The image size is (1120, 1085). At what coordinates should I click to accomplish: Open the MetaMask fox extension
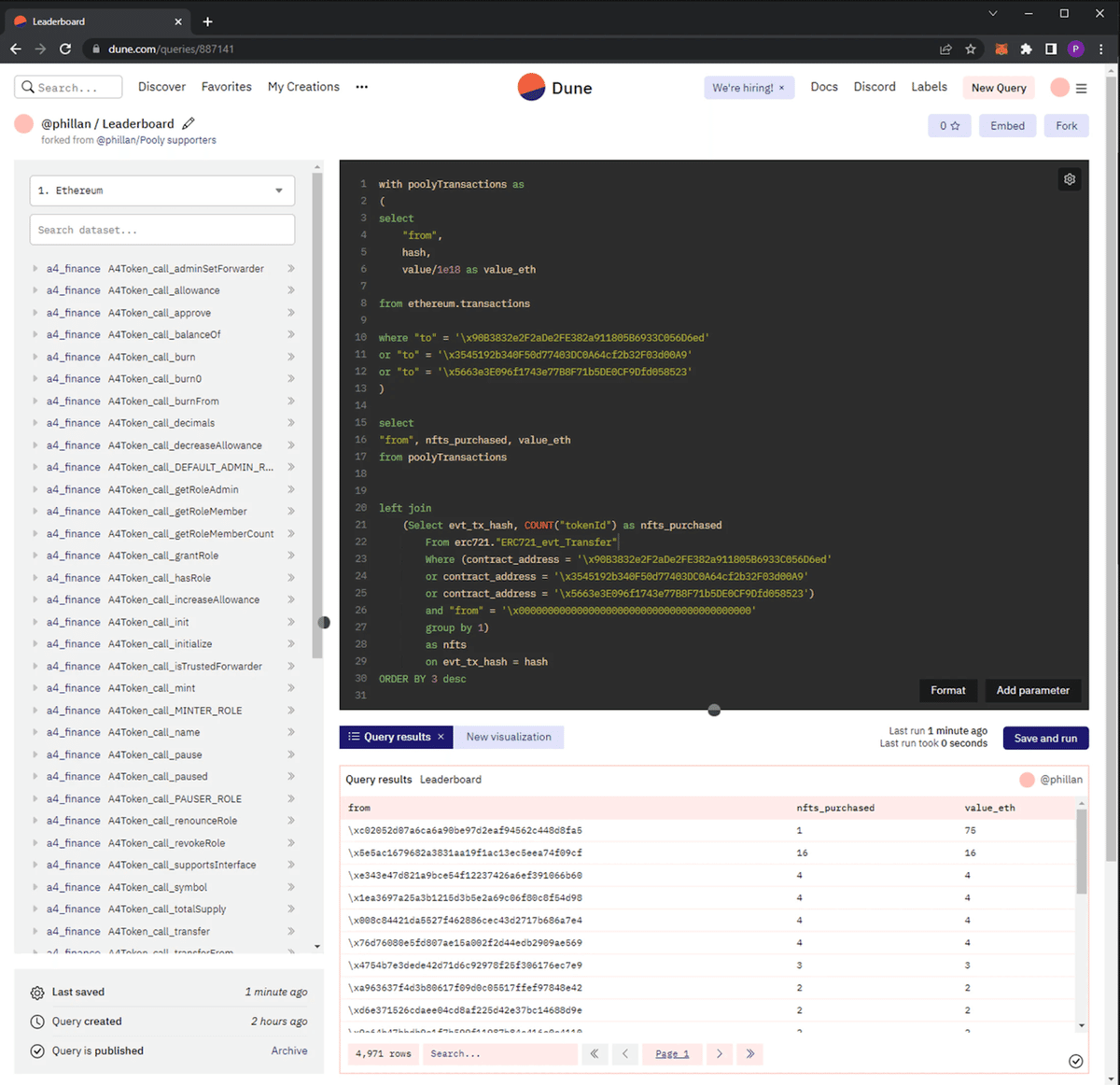[x=1001, y=49]
